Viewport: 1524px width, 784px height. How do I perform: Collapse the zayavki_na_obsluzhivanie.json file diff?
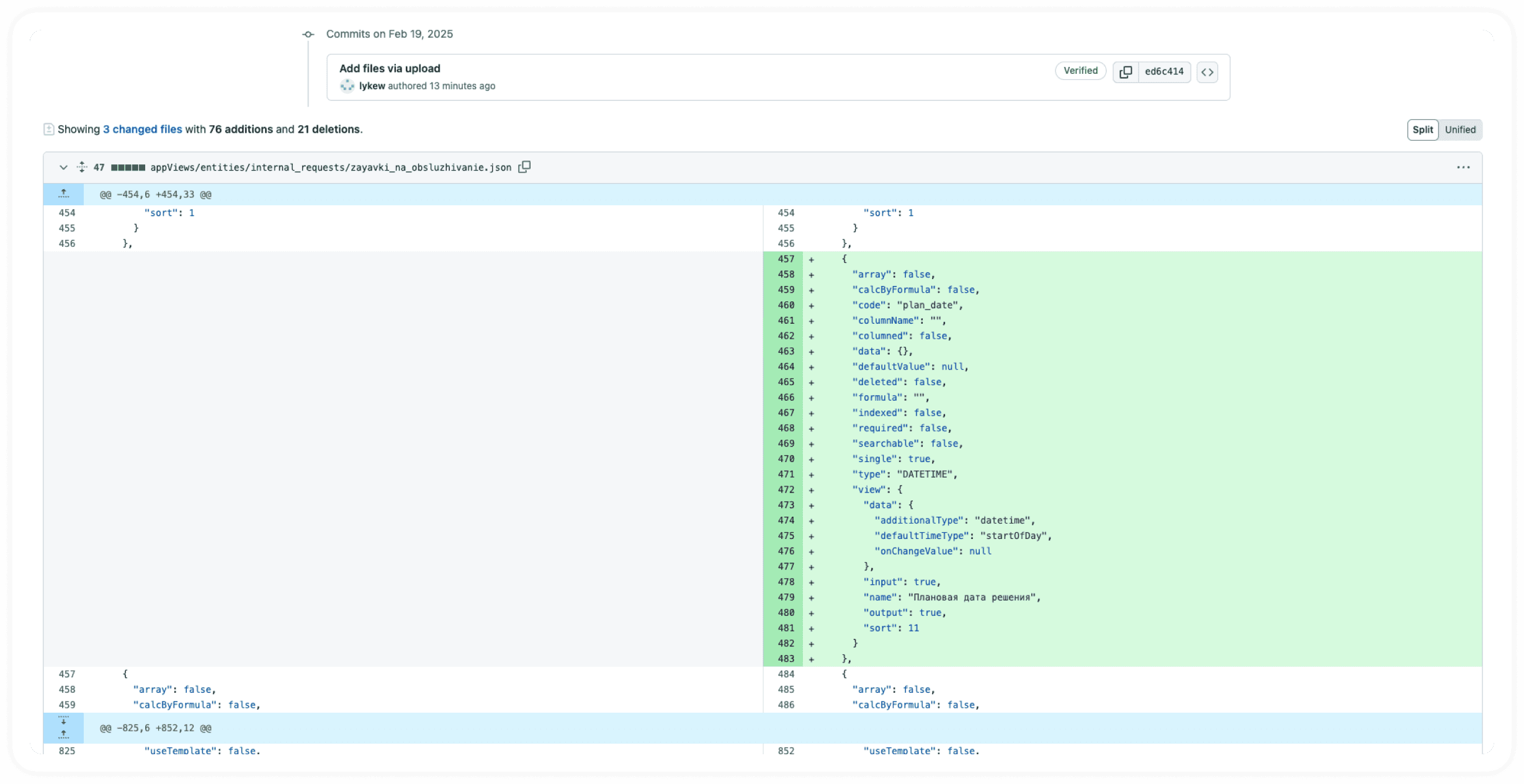63,167
